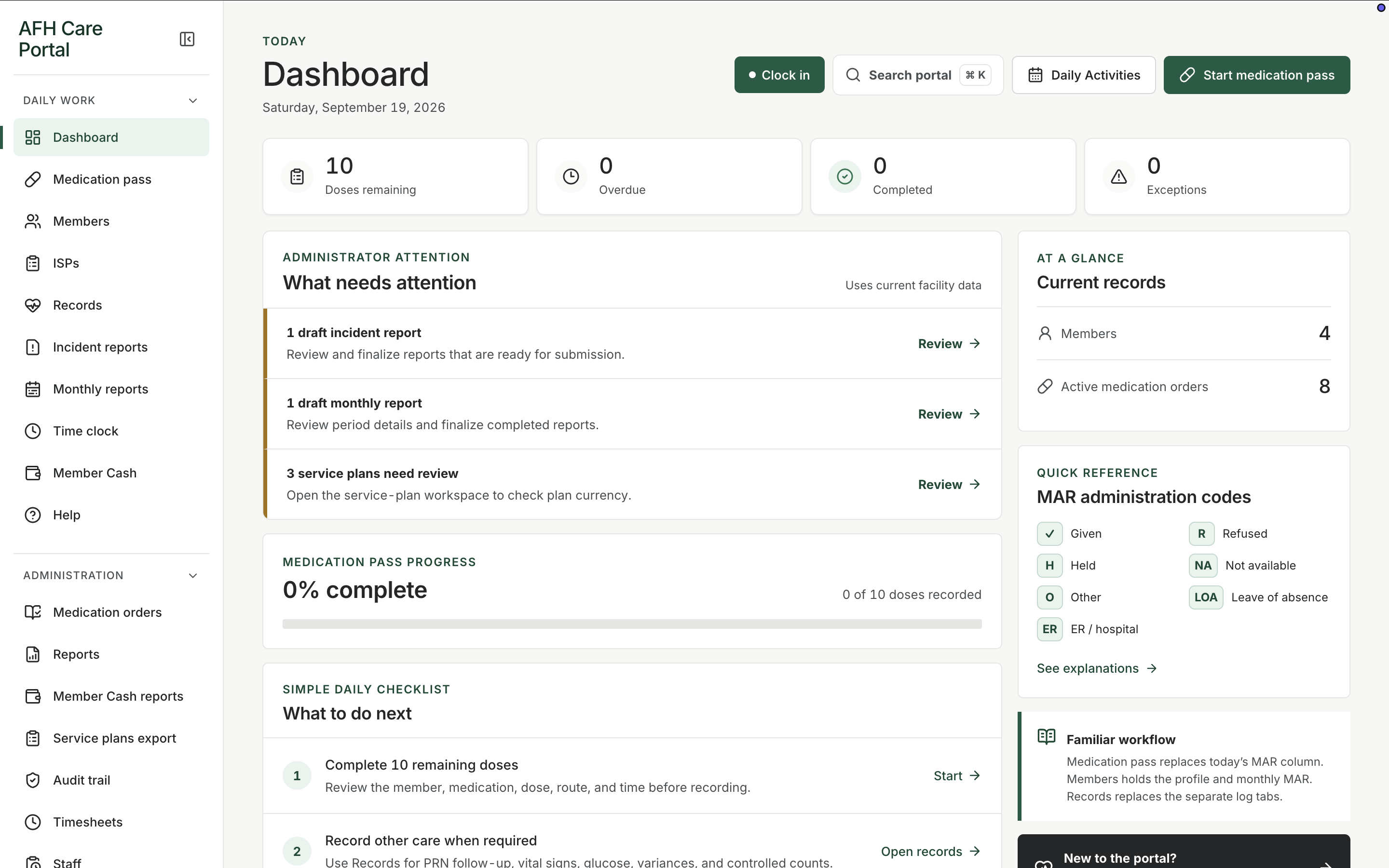1389x868 pixels.
Task: Open Daily Activities
Action: tap(1083, 75)
